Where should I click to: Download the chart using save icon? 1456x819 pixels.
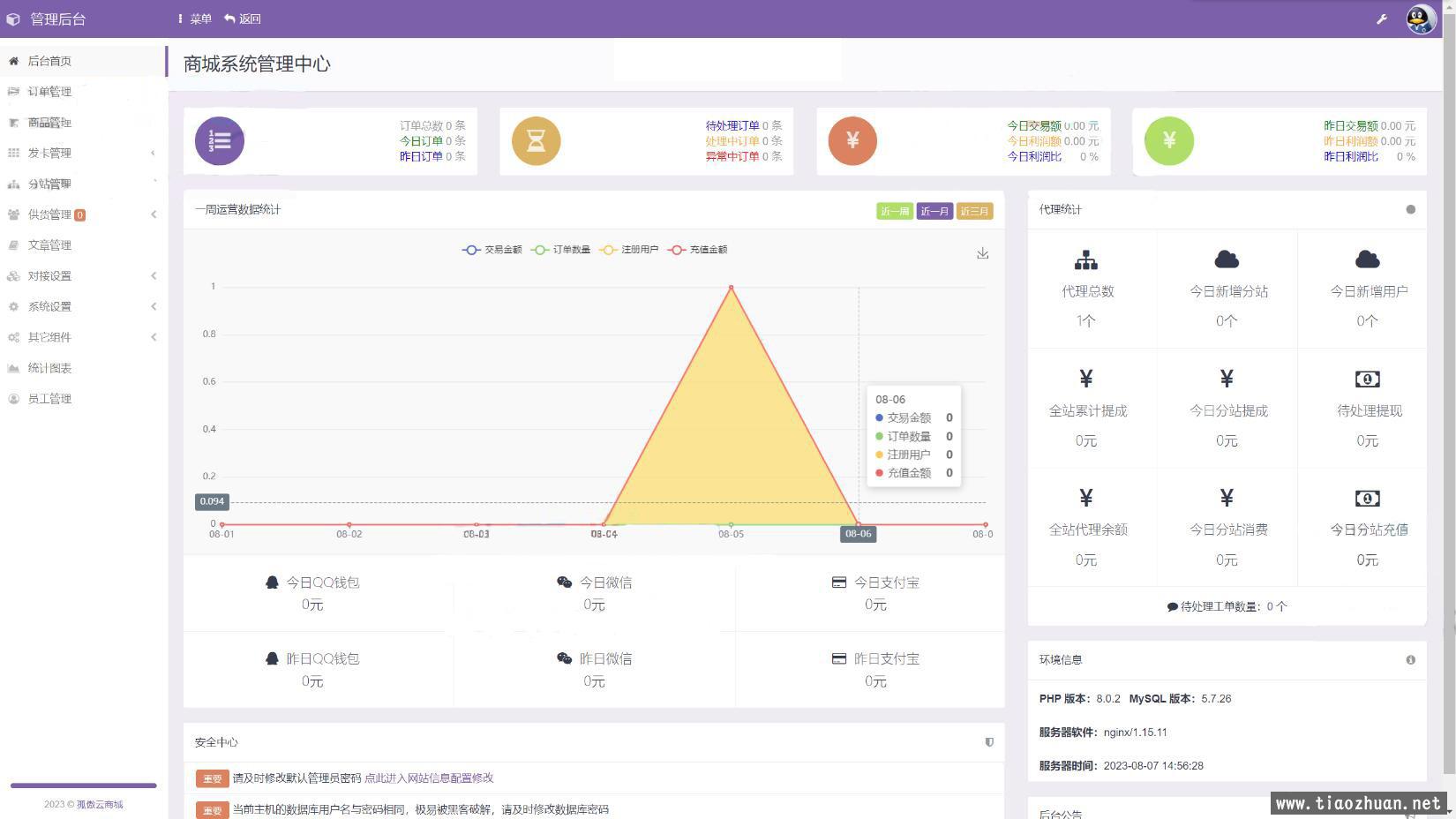click(x=982, y=253)
